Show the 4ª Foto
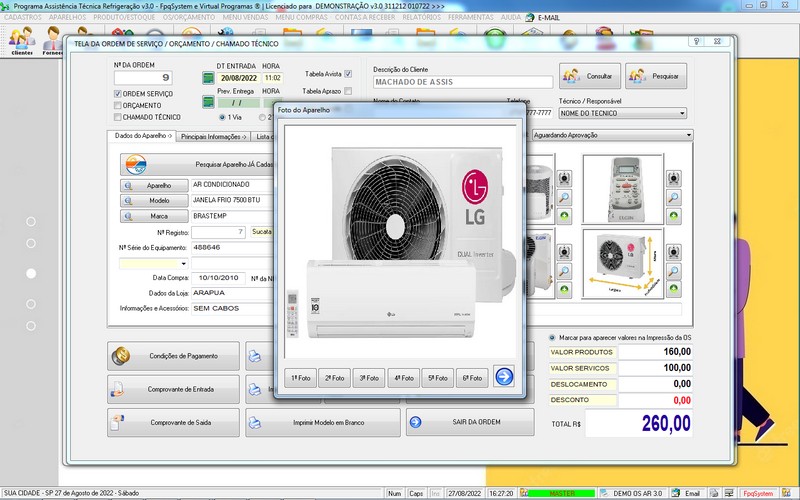 404,378
